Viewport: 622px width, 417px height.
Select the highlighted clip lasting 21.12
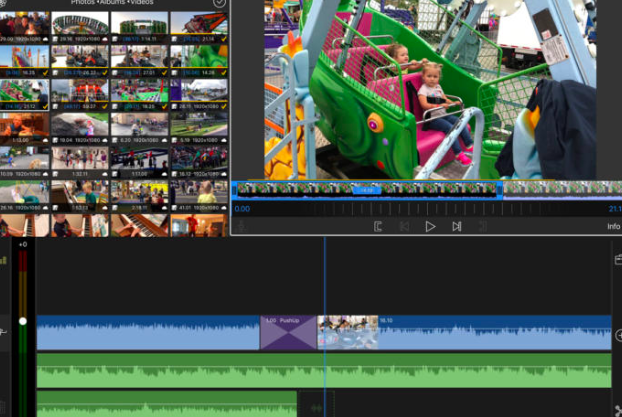coord(25,94)
